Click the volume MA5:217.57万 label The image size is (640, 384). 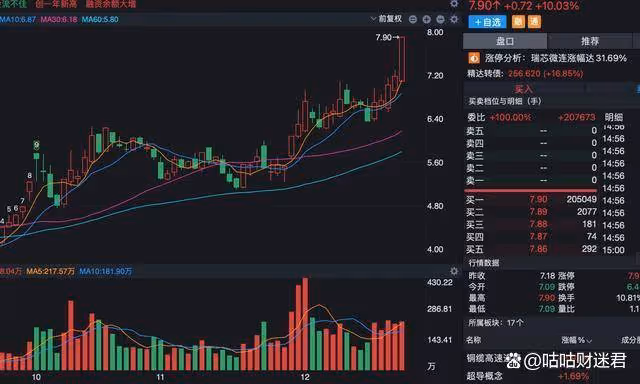pos(51,271)
